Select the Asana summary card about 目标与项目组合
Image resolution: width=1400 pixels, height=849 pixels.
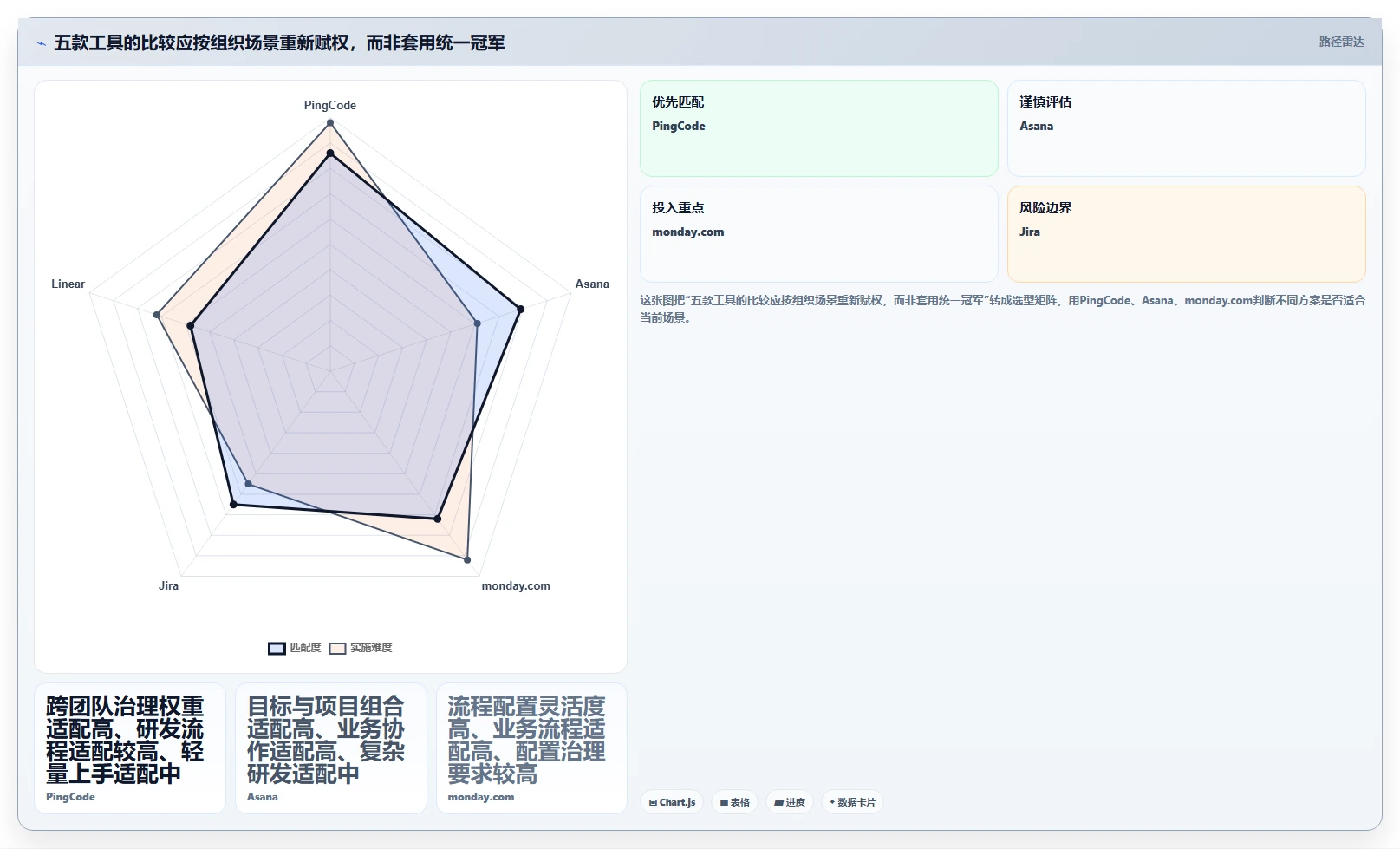pyautogui.click(x=331, y=748)
